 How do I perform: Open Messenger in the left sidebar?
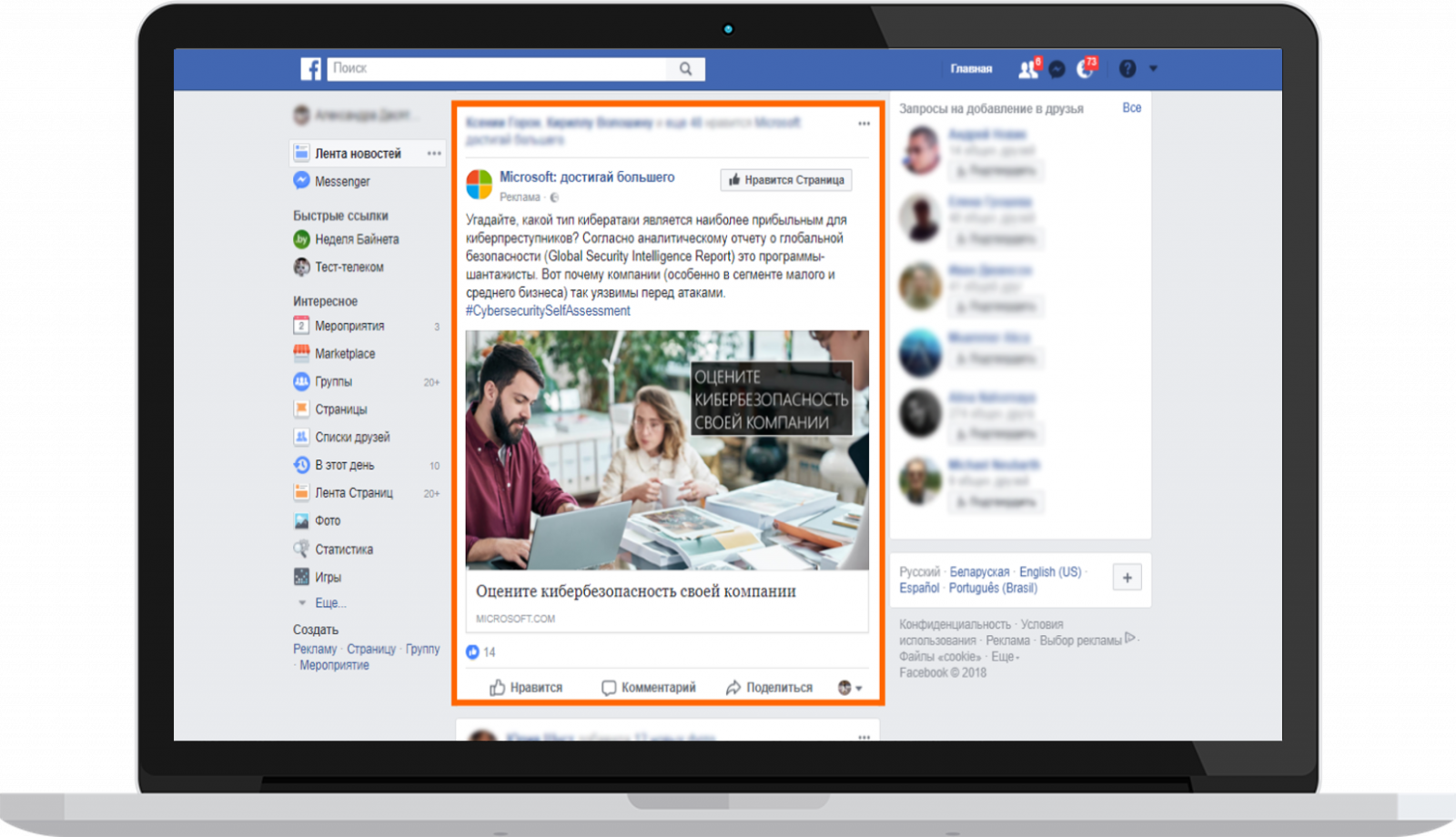pyautogui.click(x=342, y=182)
